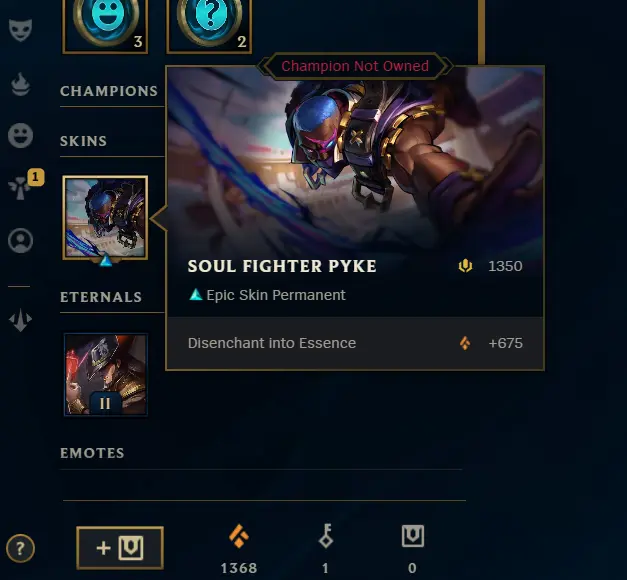
Task: Jump to the Champions section header
Action: pyautogui.click(x=109, y=91)
